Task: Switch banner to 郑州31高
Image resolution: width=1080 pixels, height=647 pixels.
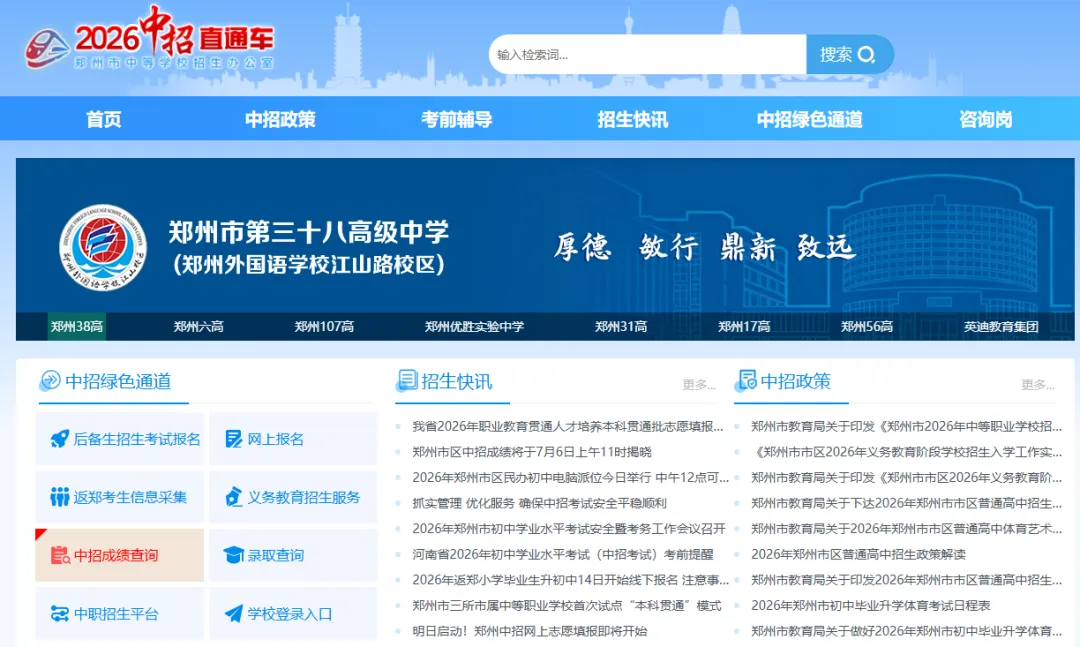Action: [621, 327]
